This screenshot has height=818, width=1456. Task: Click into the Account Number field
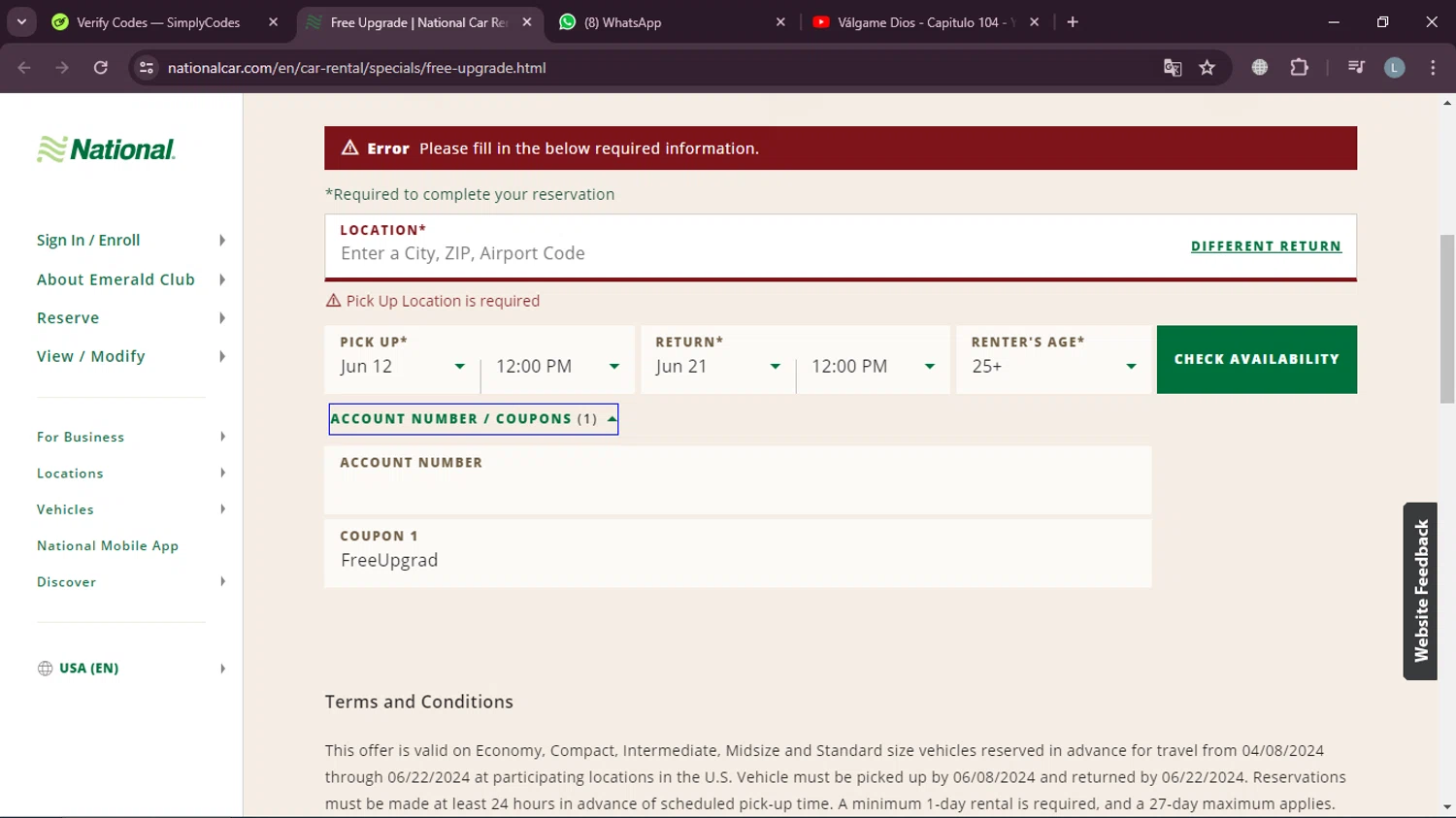[738, 480]
